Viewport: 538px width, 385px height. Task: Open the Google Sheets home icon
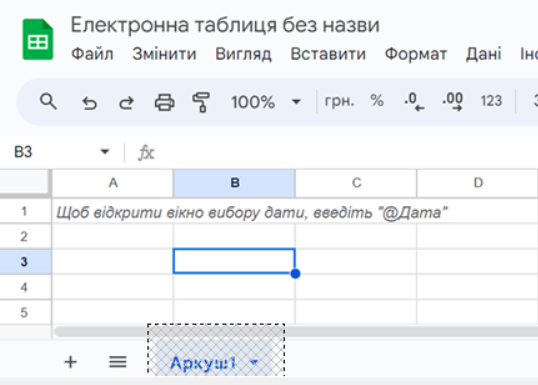[x=38, y=39]
